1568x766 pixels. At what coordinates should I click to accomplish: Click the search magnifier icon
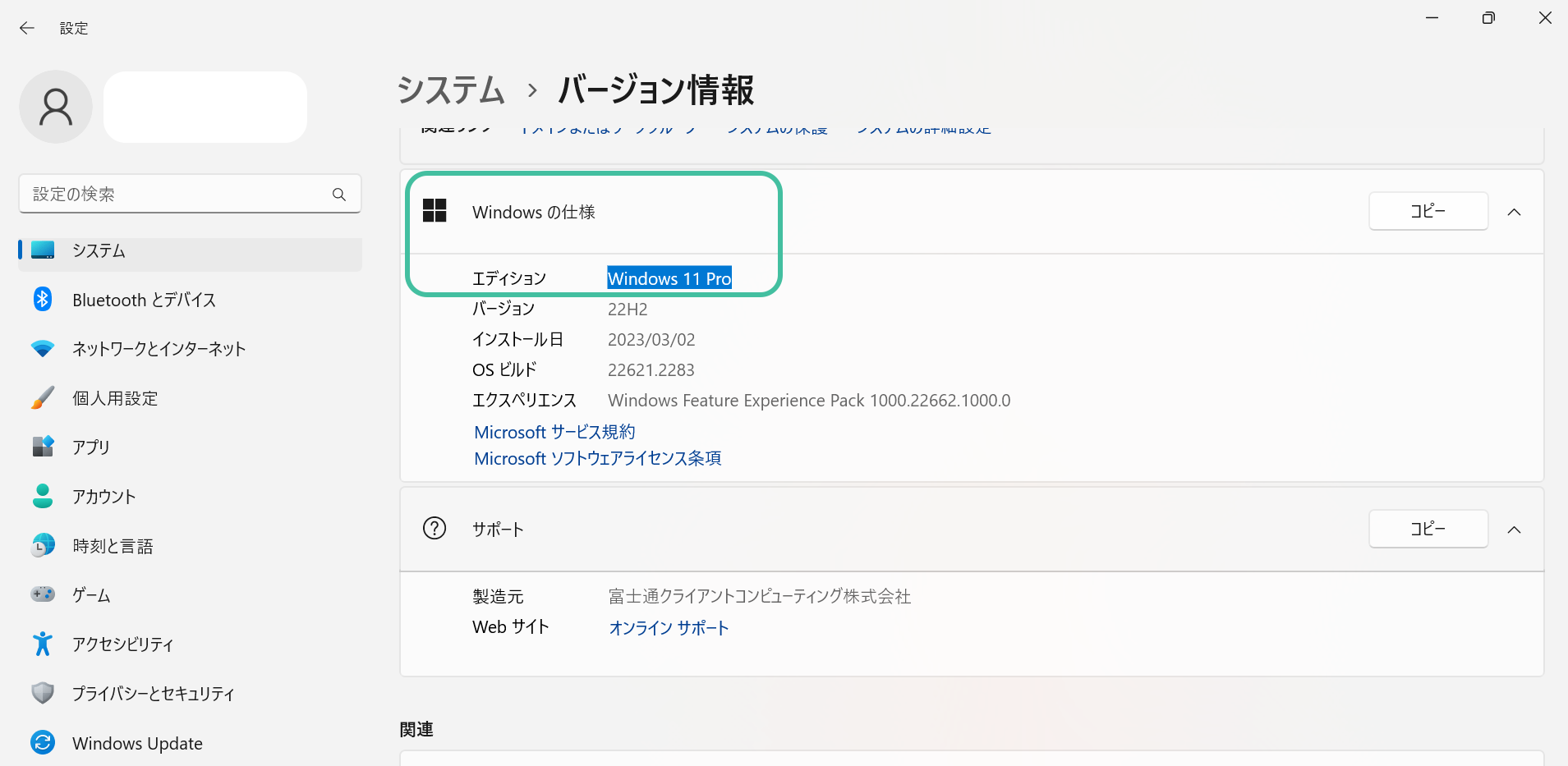point(339,195)
